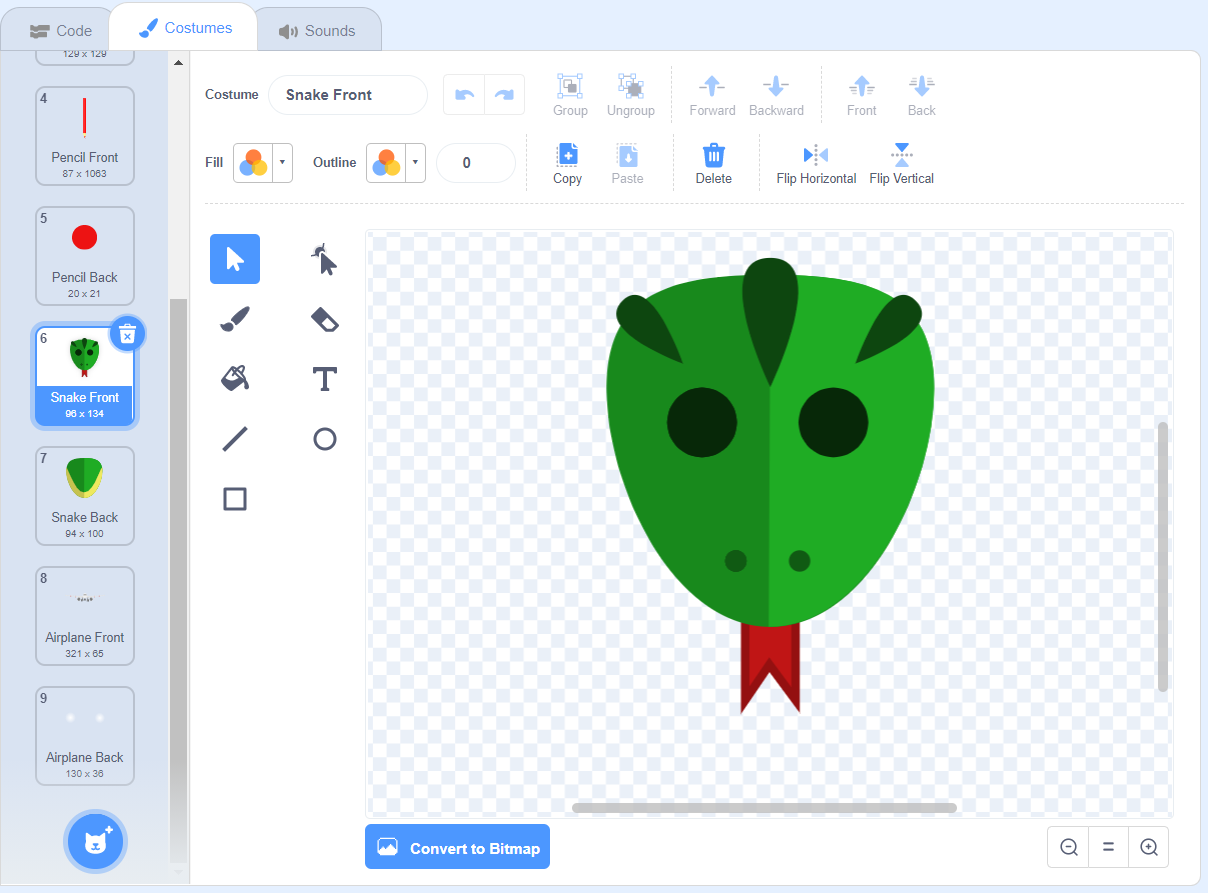Switch to the Eraser tool
Image resolution: width=1208 pixels, height=893 pixels.
click(x=324, y=319)
